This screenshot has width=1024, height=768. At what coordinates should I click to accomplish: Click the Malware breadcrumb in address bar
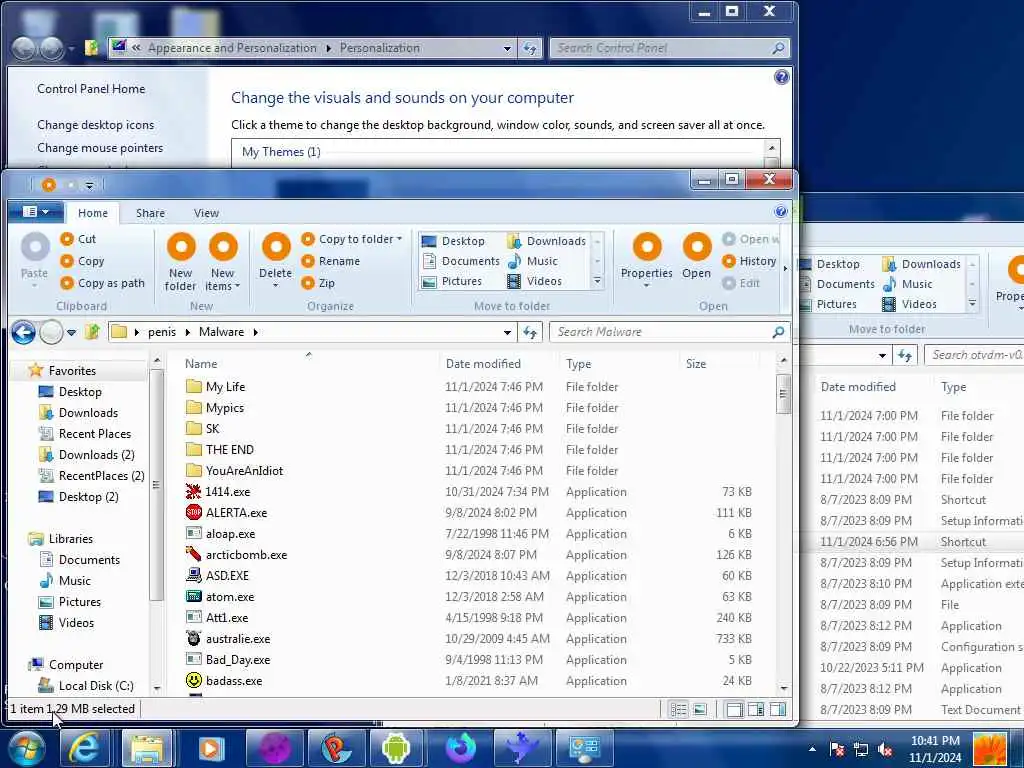221,332
